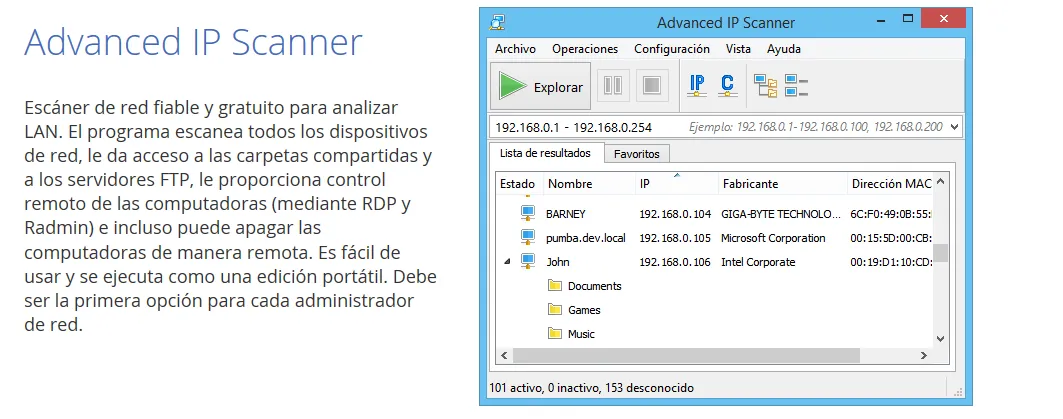Screen dimensions: 1063x419
Task: Click the collapse all list toolbar icon
Action: click(796, 86)
